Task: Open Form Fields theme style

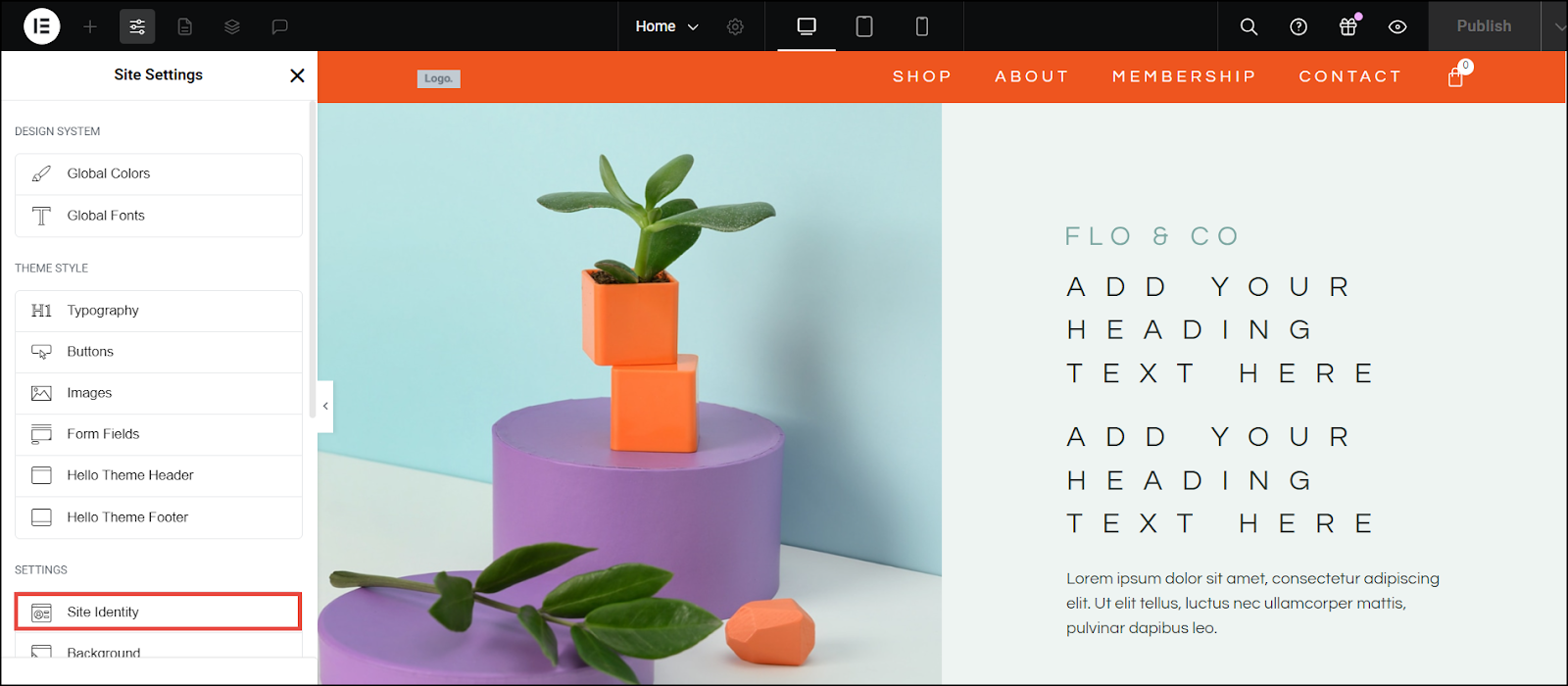Action: 159,434
